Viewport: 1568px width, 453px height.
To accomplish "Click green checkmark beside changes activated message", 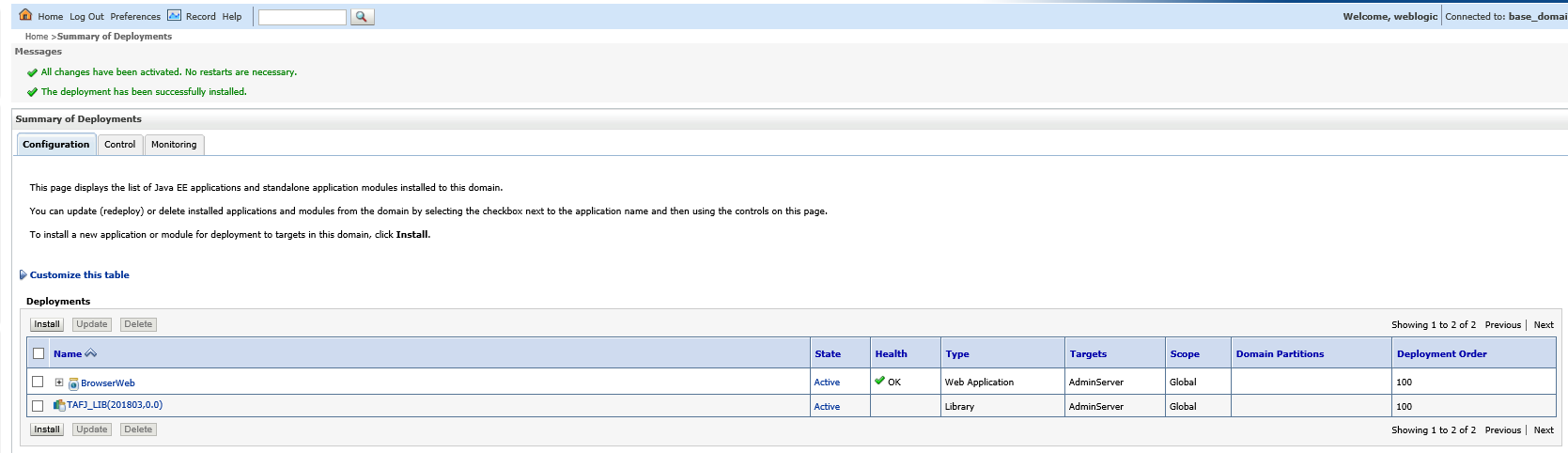I will (x=32, y=72).
